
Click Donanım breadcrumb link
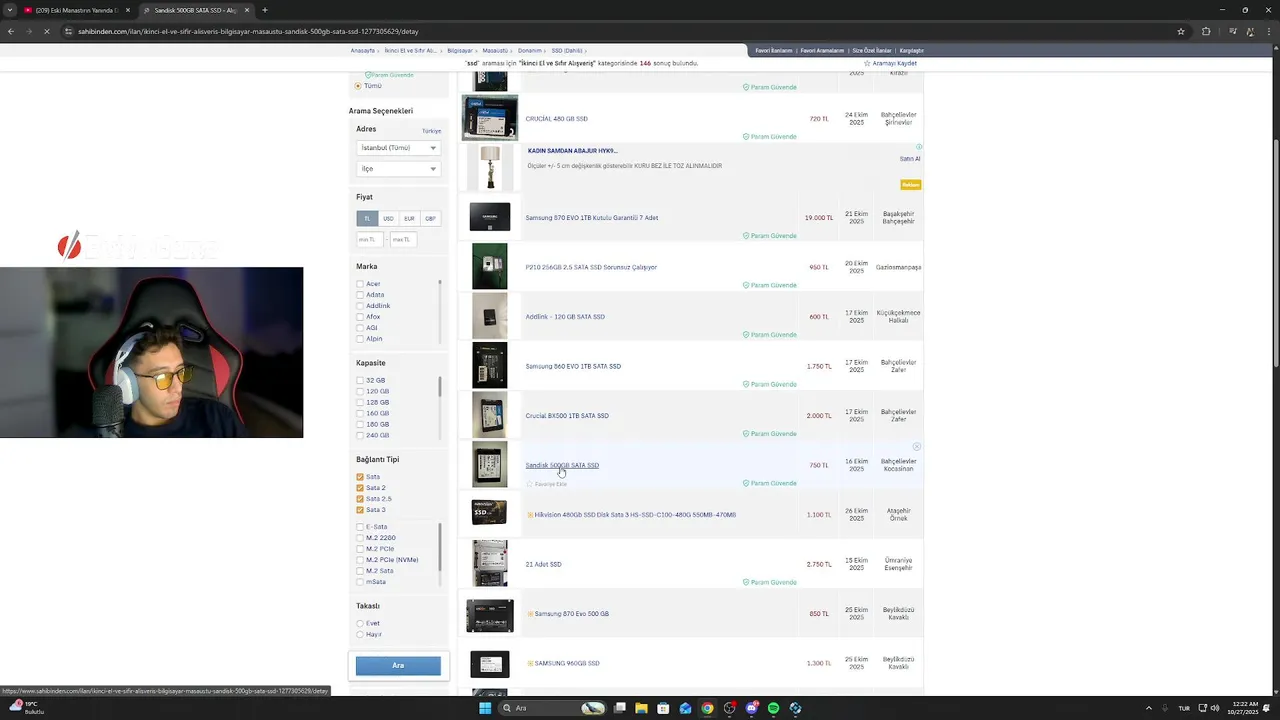pos(529,50)
